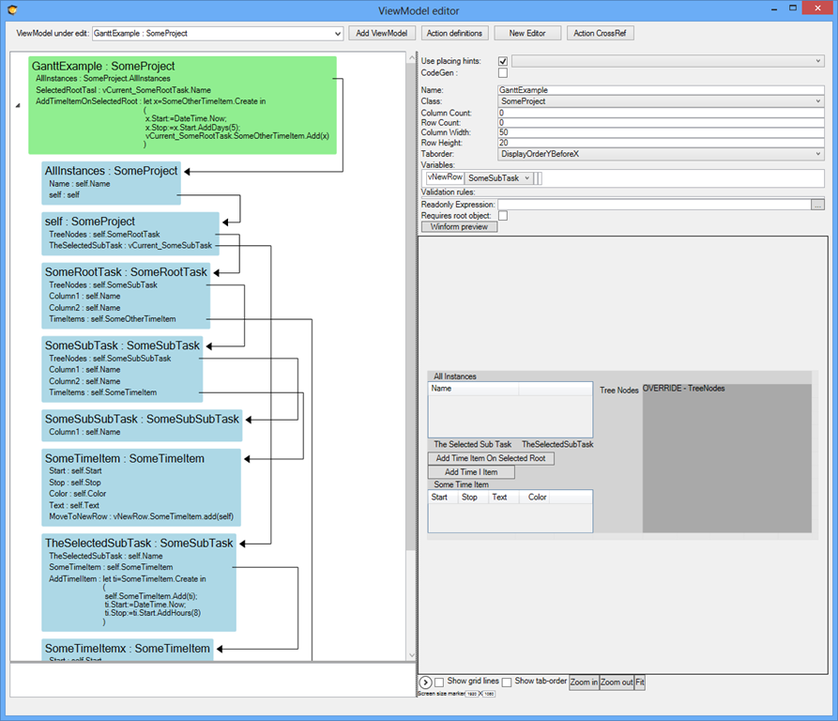Click the New Editor button
The height and width of the screenshot is (721, 838).
pyautogui.click(x=527, y=33)
